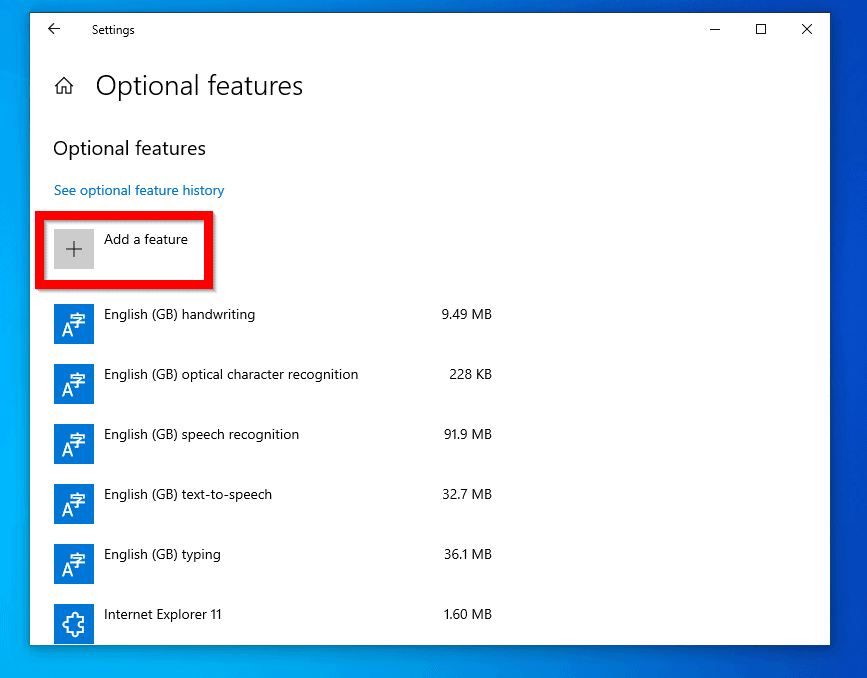The height and width of the screenshot is (678, 867).
Task: Click the English (GB) typing language icon
Action: [73, 564]
